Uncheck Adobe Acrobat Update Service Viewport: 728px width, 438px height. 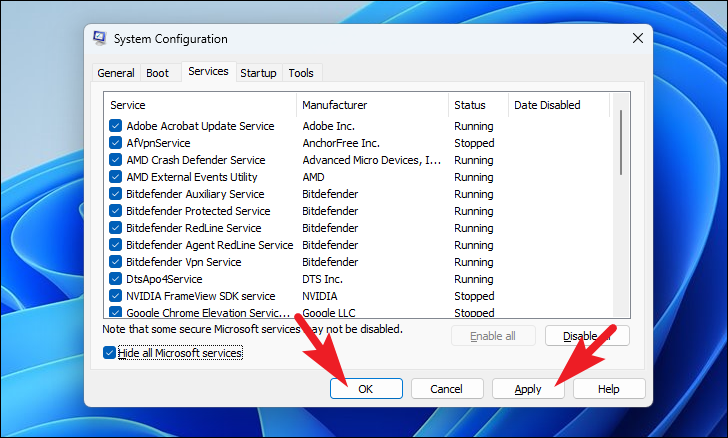click(115, 126)
